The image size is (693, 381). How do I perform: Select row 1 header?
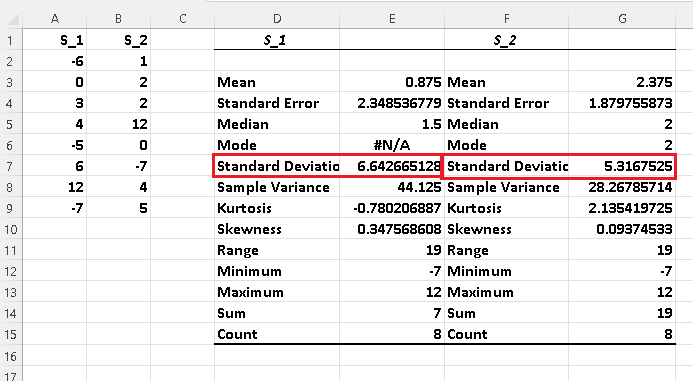11,40
